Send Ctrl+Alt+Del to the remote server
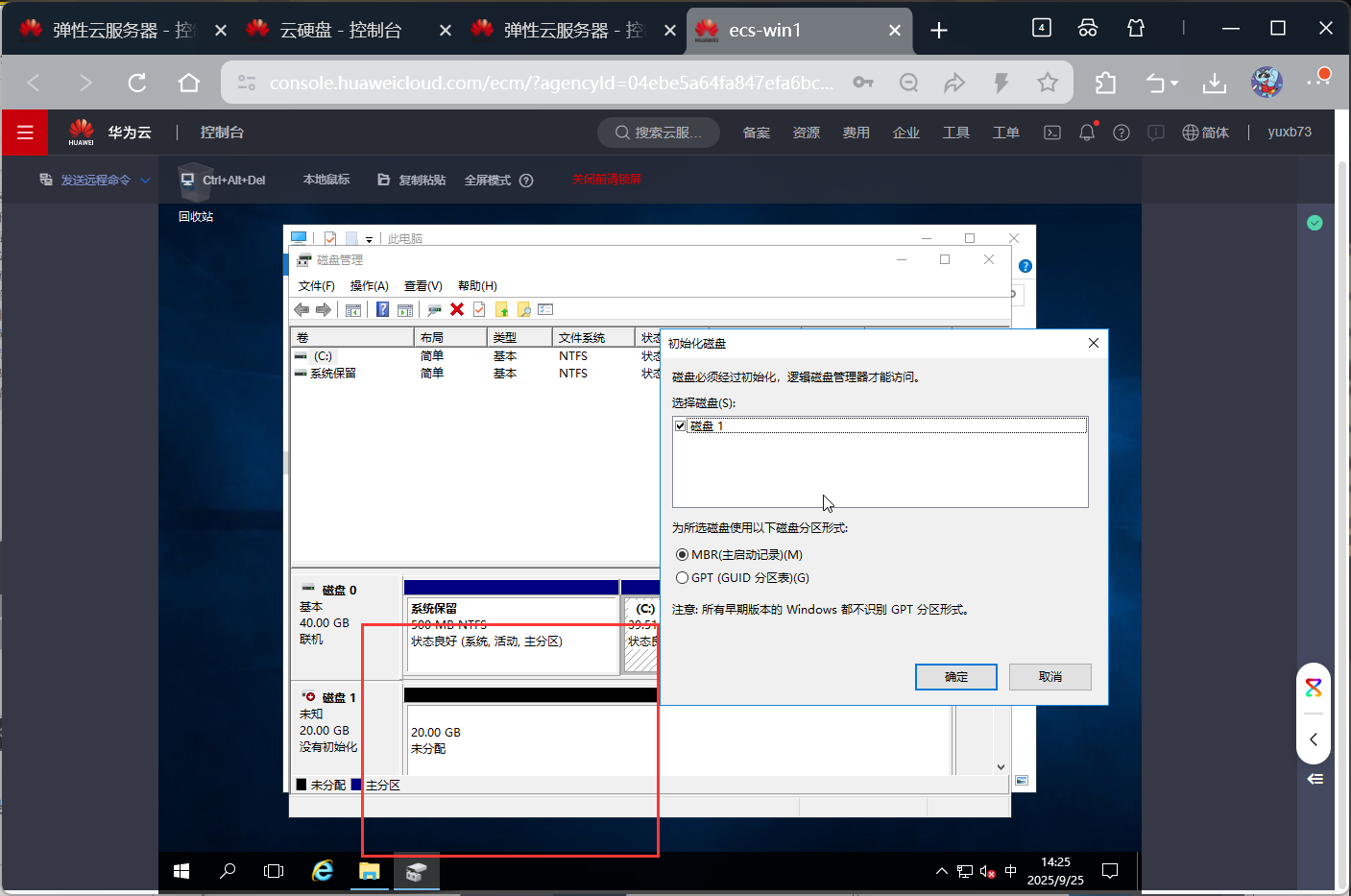Viewport: 1351px width, 896px height. coord(223,180)
